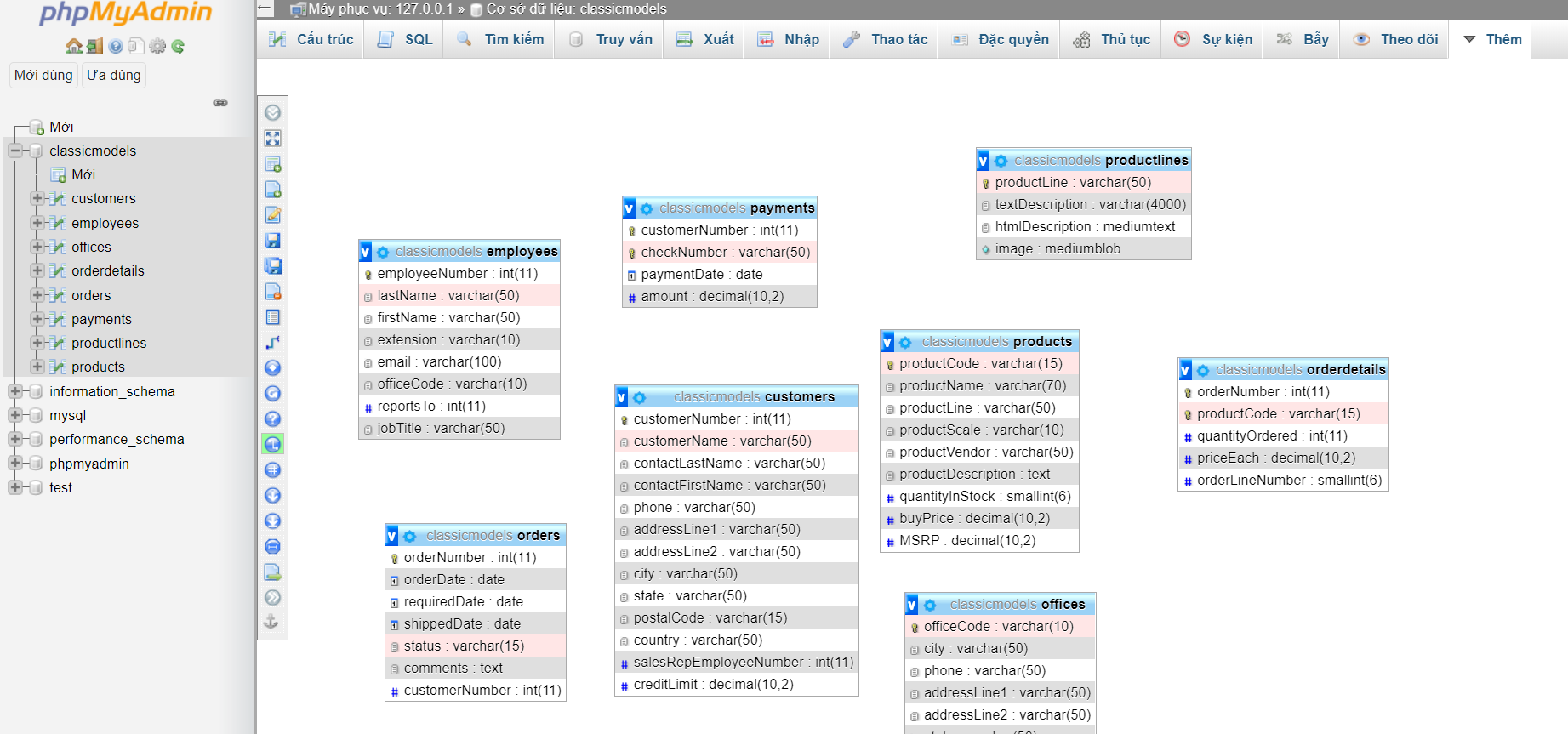Toggle fullscreen view in designer toolbar
The width and height of the screenshot is (1568, 734).
[x=272, y=138]
